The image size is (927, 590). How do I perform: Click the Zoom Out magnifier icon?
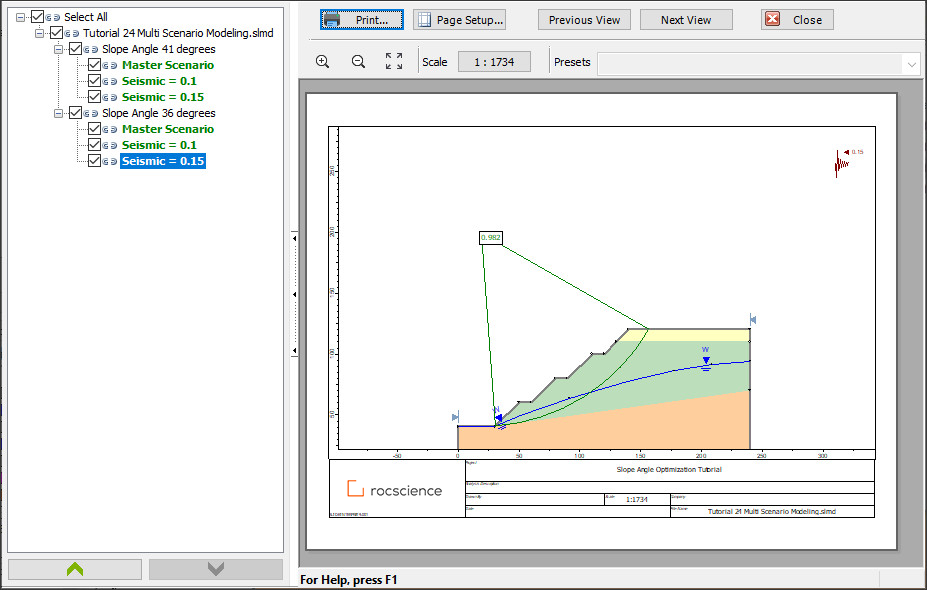pyautogui.click(x=358, y=61)
